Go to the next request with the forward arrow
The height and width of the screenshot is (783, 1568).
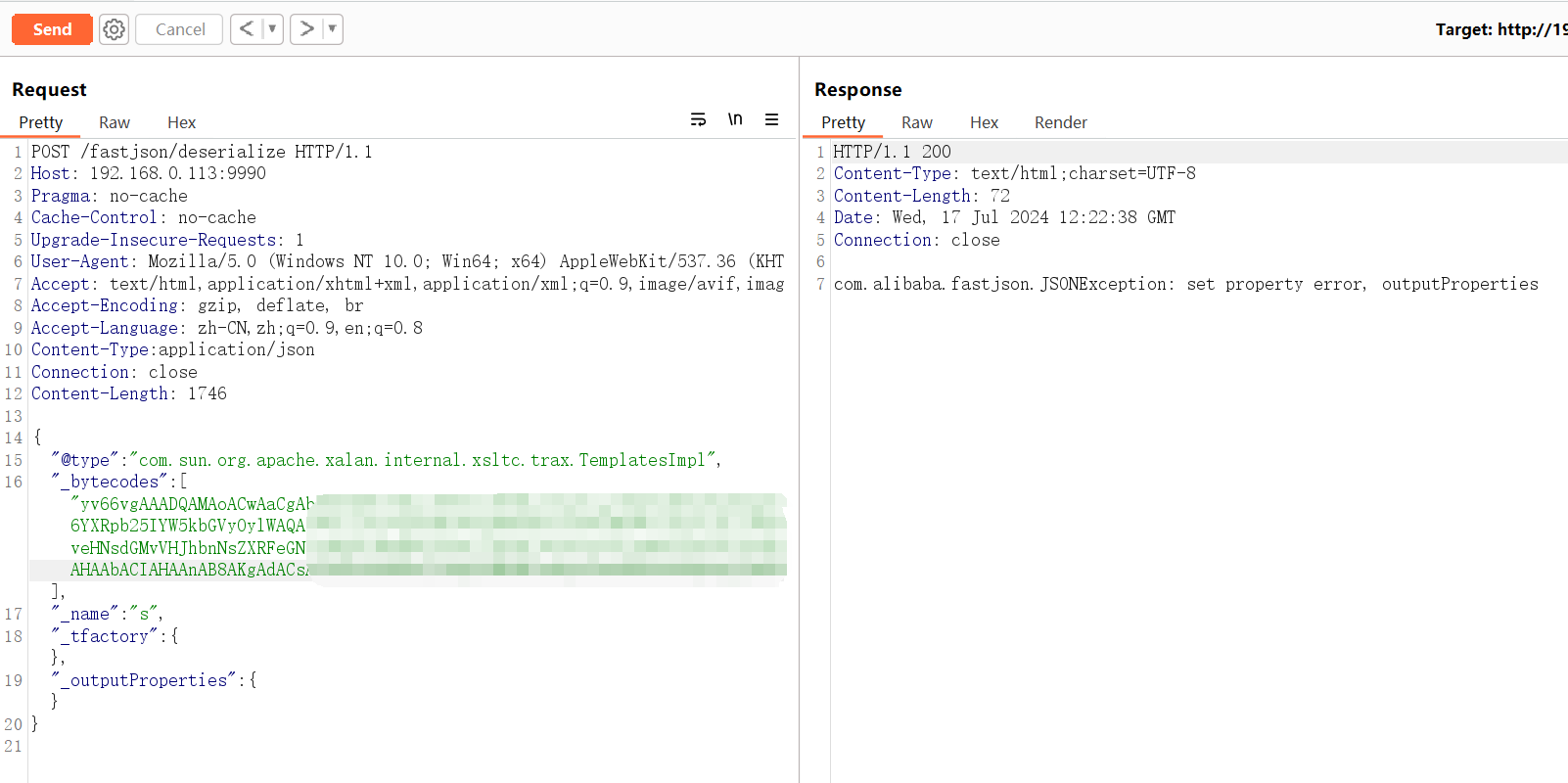click(x=306, y=29)
